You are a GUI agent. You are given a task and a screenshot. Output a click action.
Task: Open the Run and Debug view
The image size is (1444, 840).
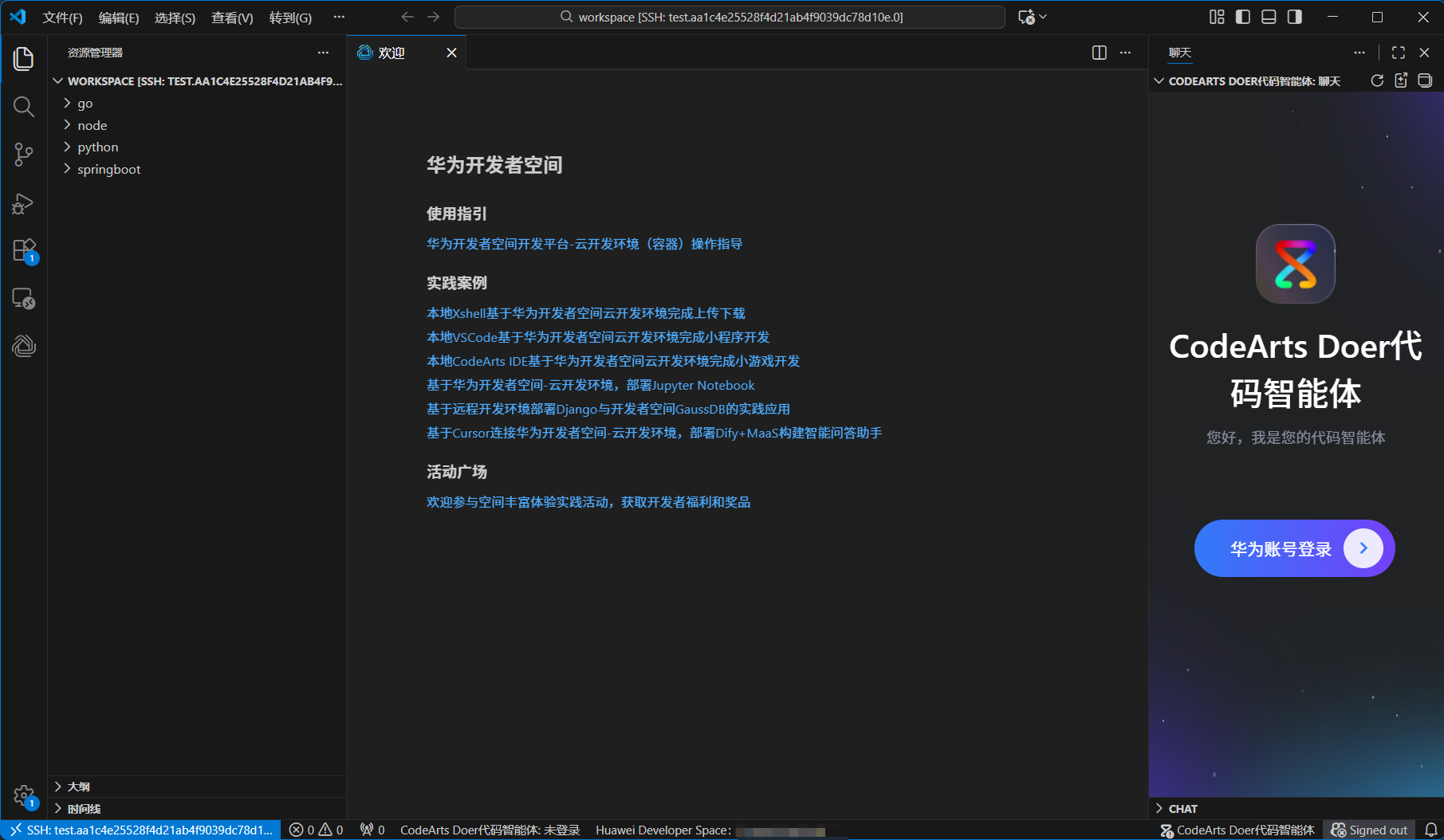24,203
